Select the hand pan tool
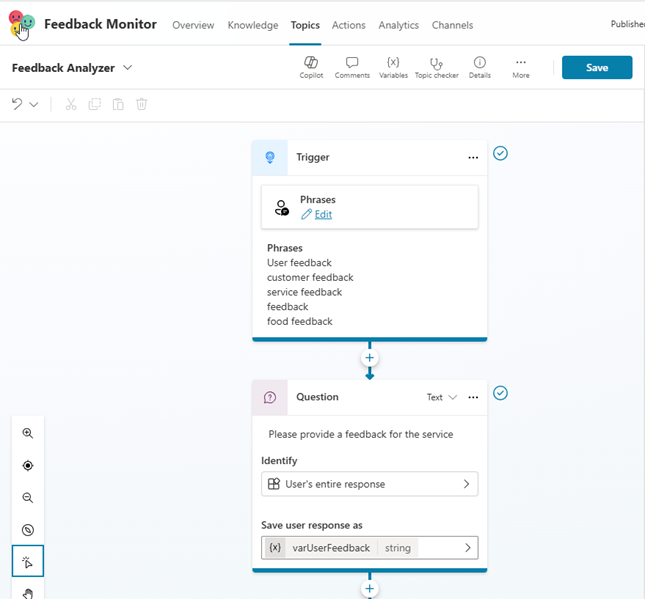The width and height of the screenshot is (645, 599). [28, 593]
